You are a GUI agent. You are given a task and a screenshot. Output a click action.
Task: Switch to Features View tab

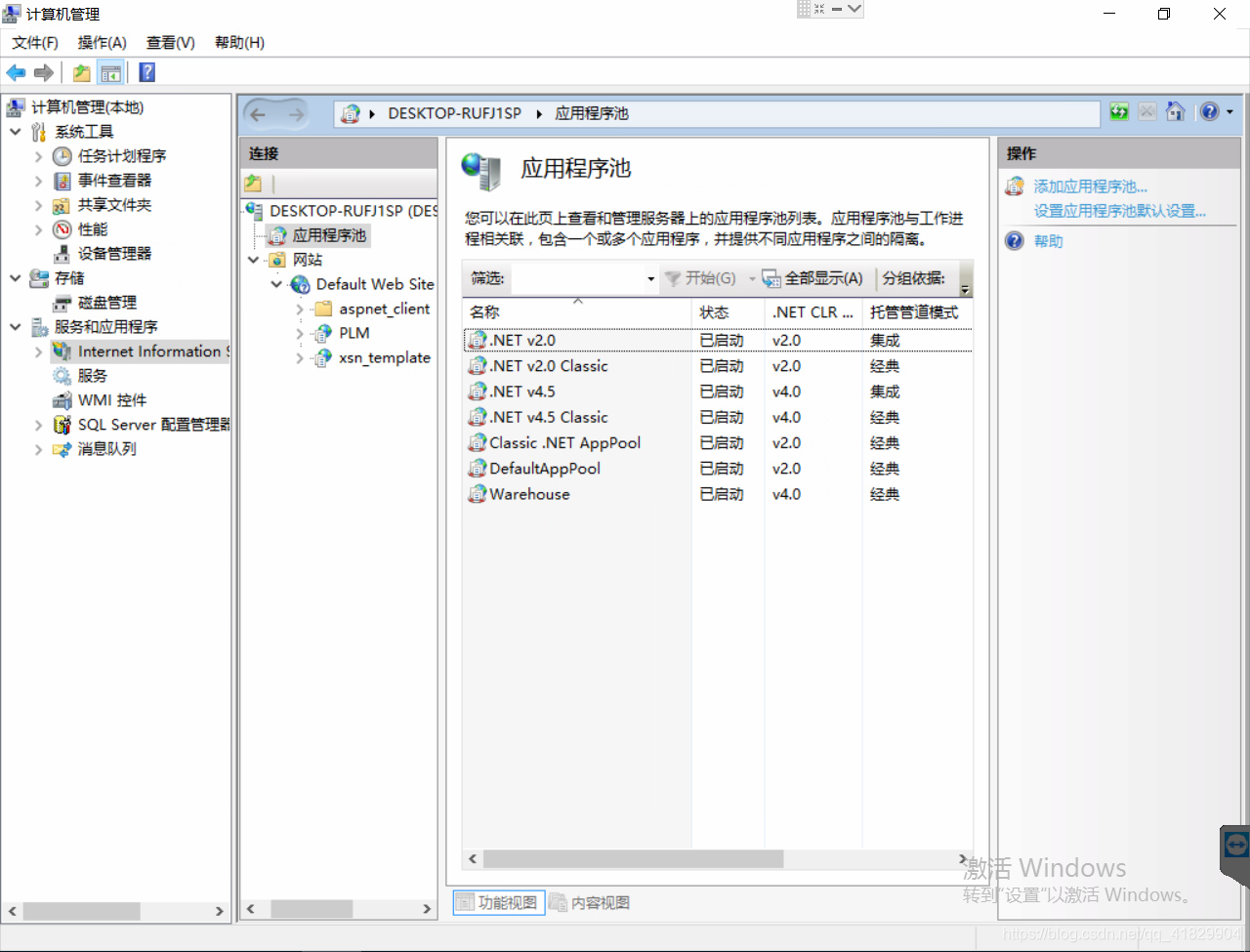coord(499,902)
